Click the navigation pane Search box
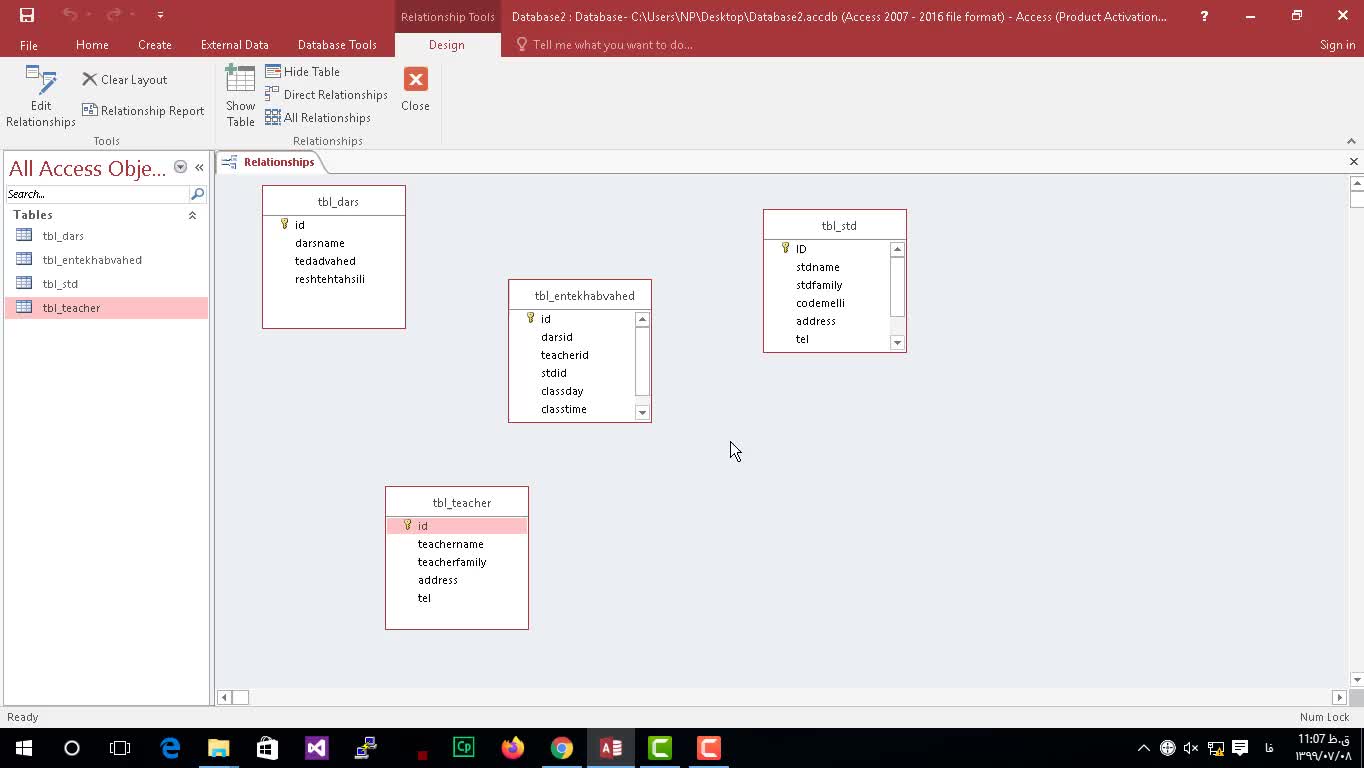This screenshot has height=768, width=1364. click(x=96, y=194)
